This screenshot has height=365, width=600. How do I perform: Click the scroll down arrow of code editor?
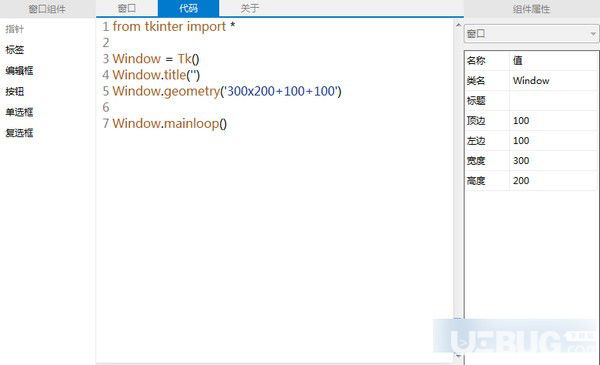click(x=458, y=356)
